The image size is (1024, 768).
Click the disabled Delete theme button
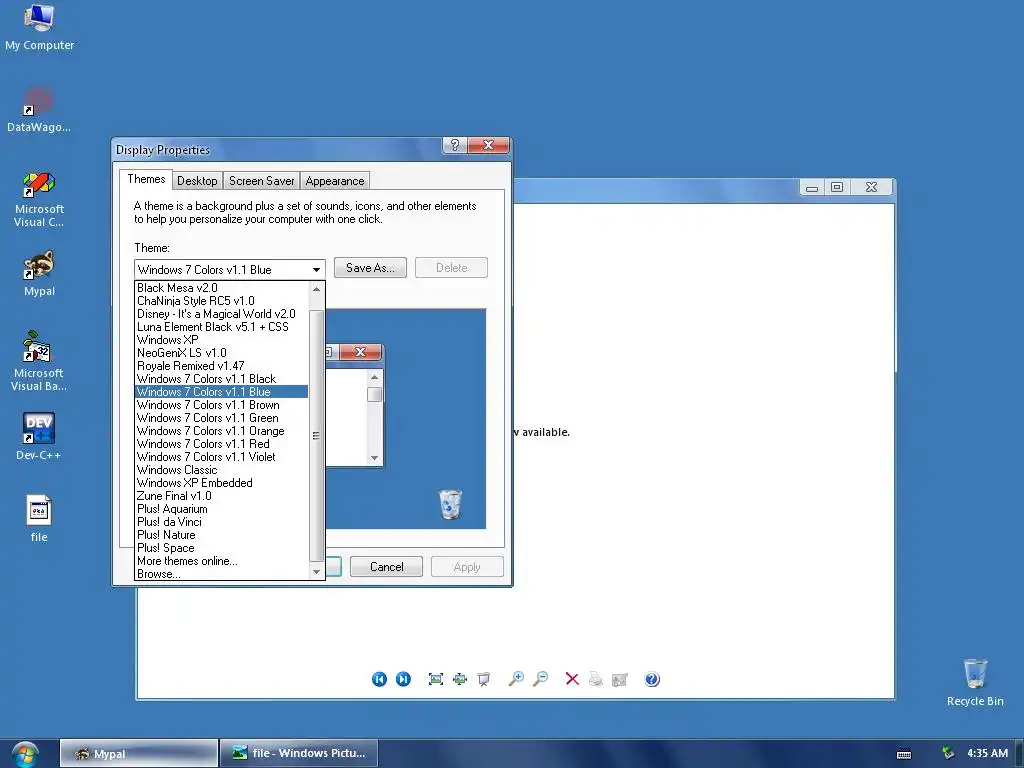451,268
